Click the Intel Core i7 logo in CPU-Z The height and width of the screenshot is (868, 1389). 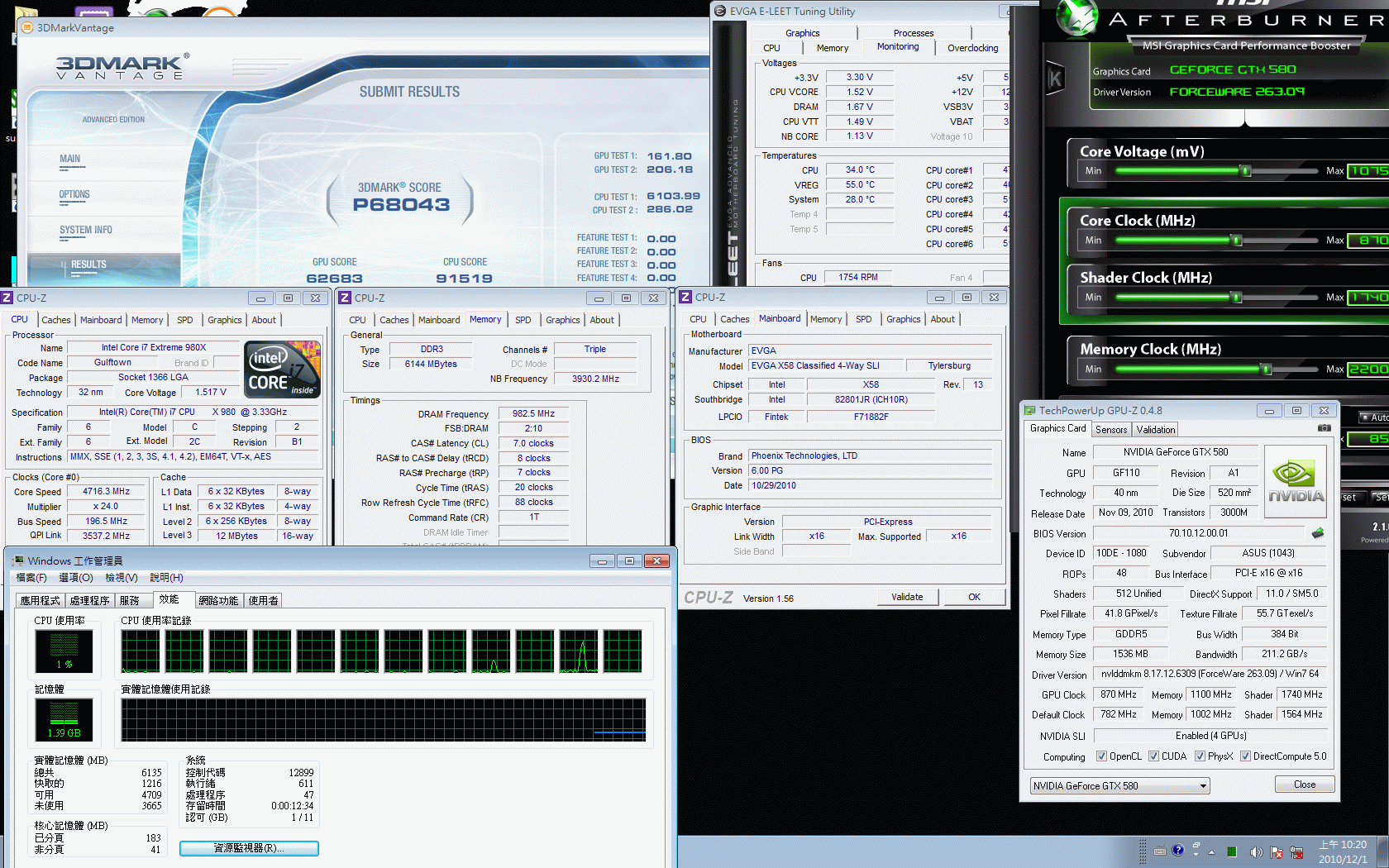click(283, 370)
